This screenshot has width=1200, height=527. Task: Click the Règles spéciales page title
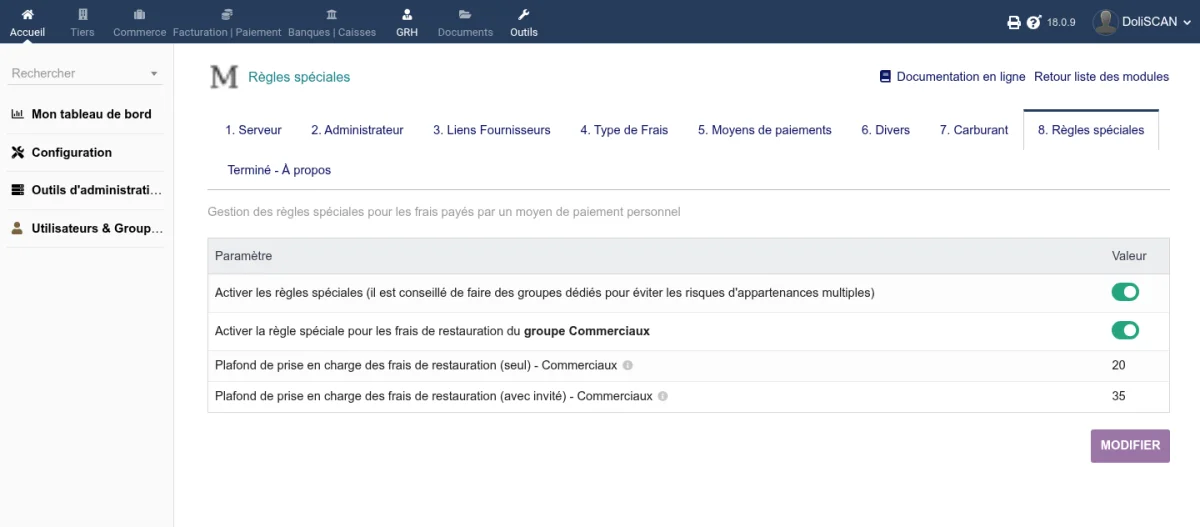click(299, 77)
